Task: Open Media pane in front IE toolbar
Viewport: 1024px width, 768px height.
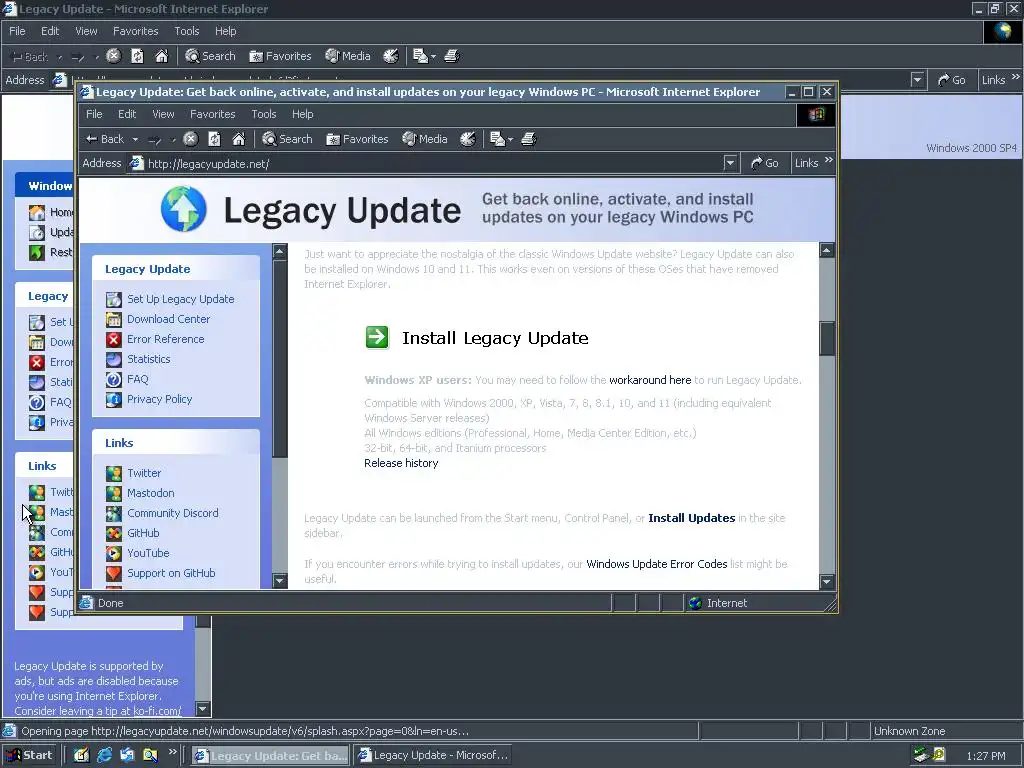Action: pyautogui.click(x=425, y=138)
